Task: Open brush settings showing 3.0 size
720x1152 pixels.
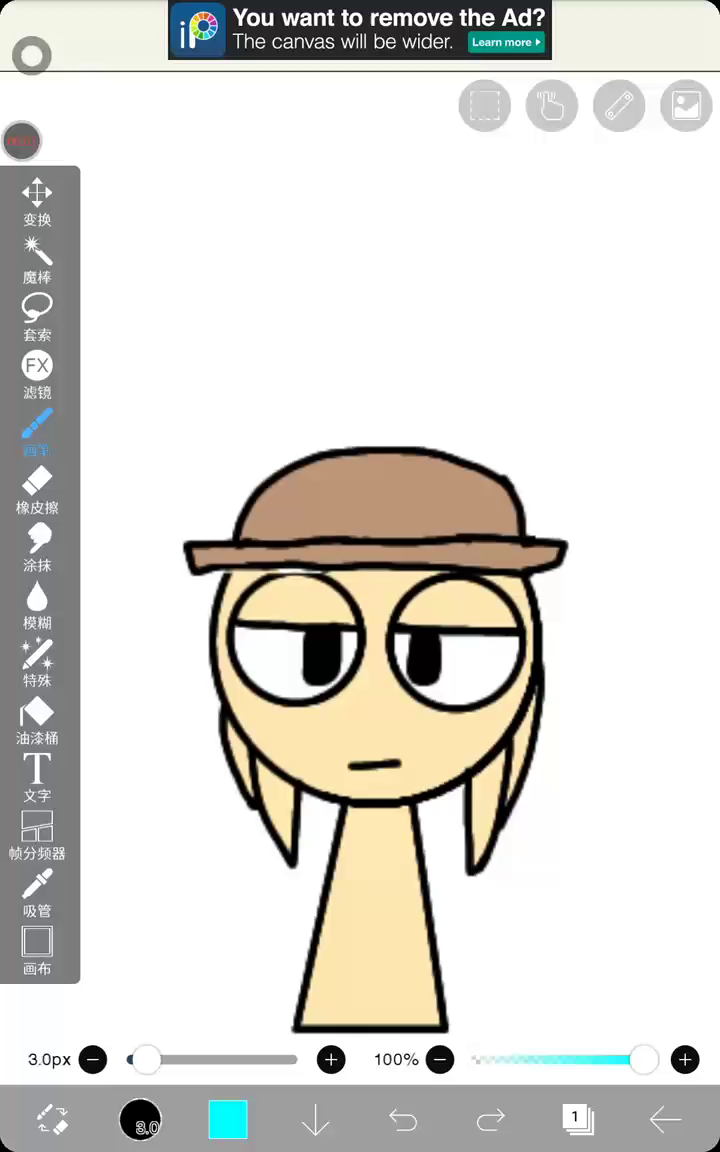Action: click(x=140, y=1119)
